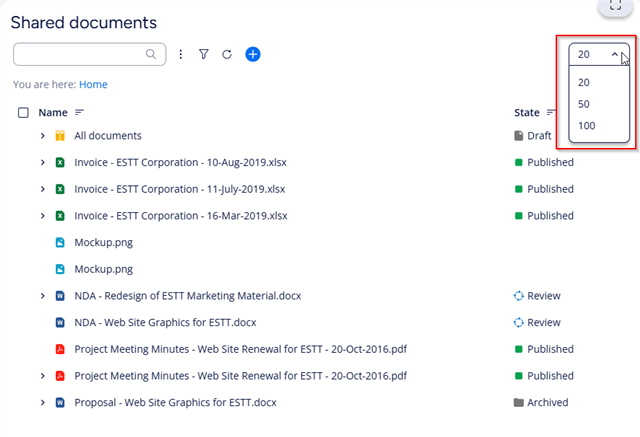Expand Invoice 10-Aug-2019.xlsx row
Screen dimensions: 640x437
point(42,162)
